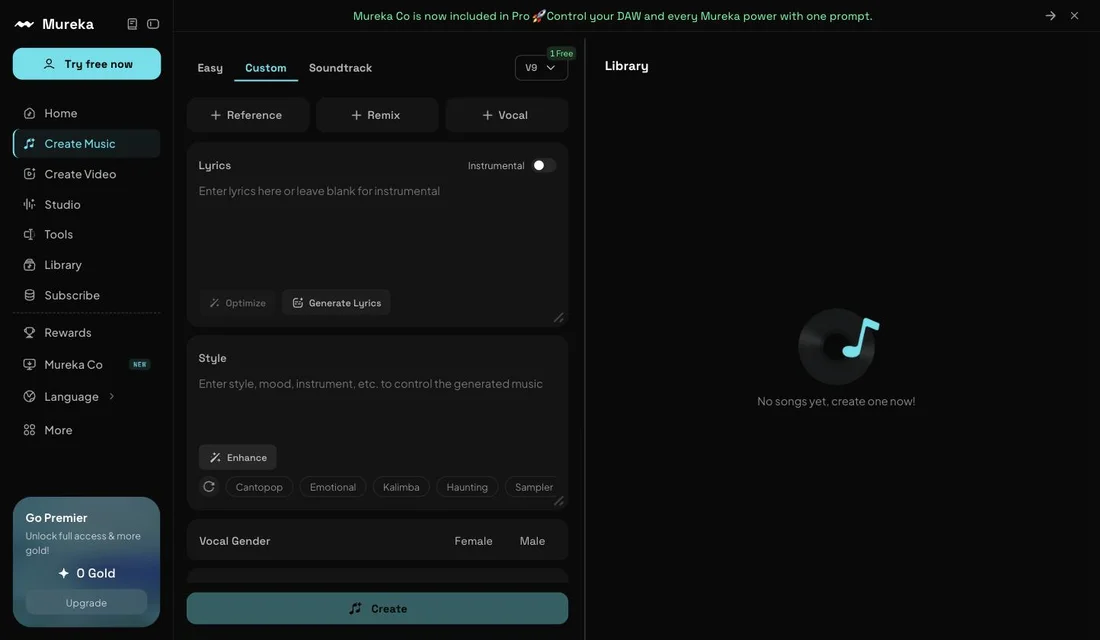Click the More grid icon
1100x640 pixels.
(29, 430)
